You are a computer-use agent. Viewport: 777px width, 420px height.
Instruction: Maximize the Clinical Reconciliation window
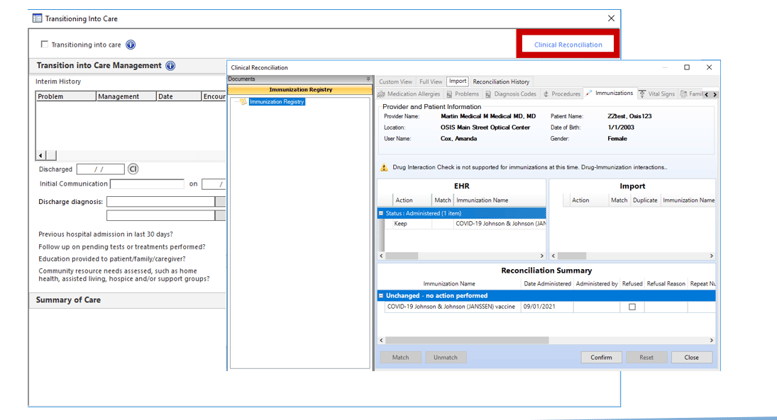[687, 67]
